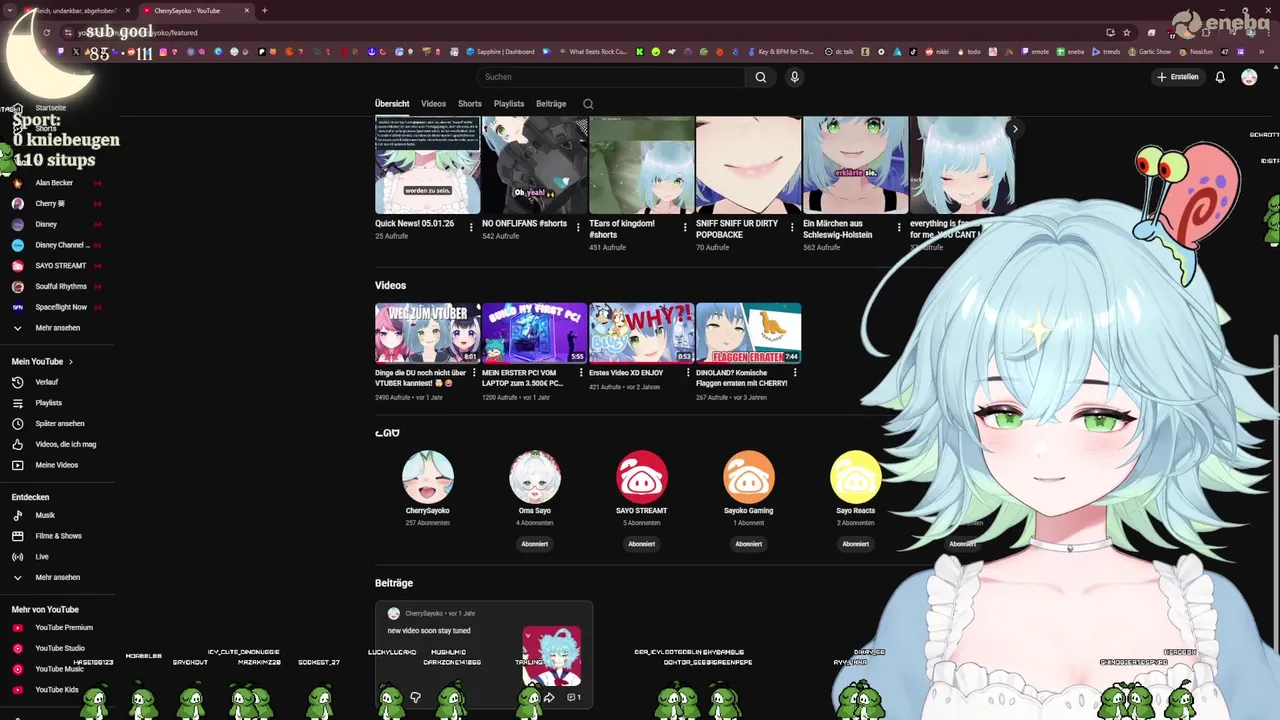The width and height of the screenshot is (1280, 720).
Task: Toggle the Abonniert subscription under Sayoko Gaming
Action: [749, 544]
